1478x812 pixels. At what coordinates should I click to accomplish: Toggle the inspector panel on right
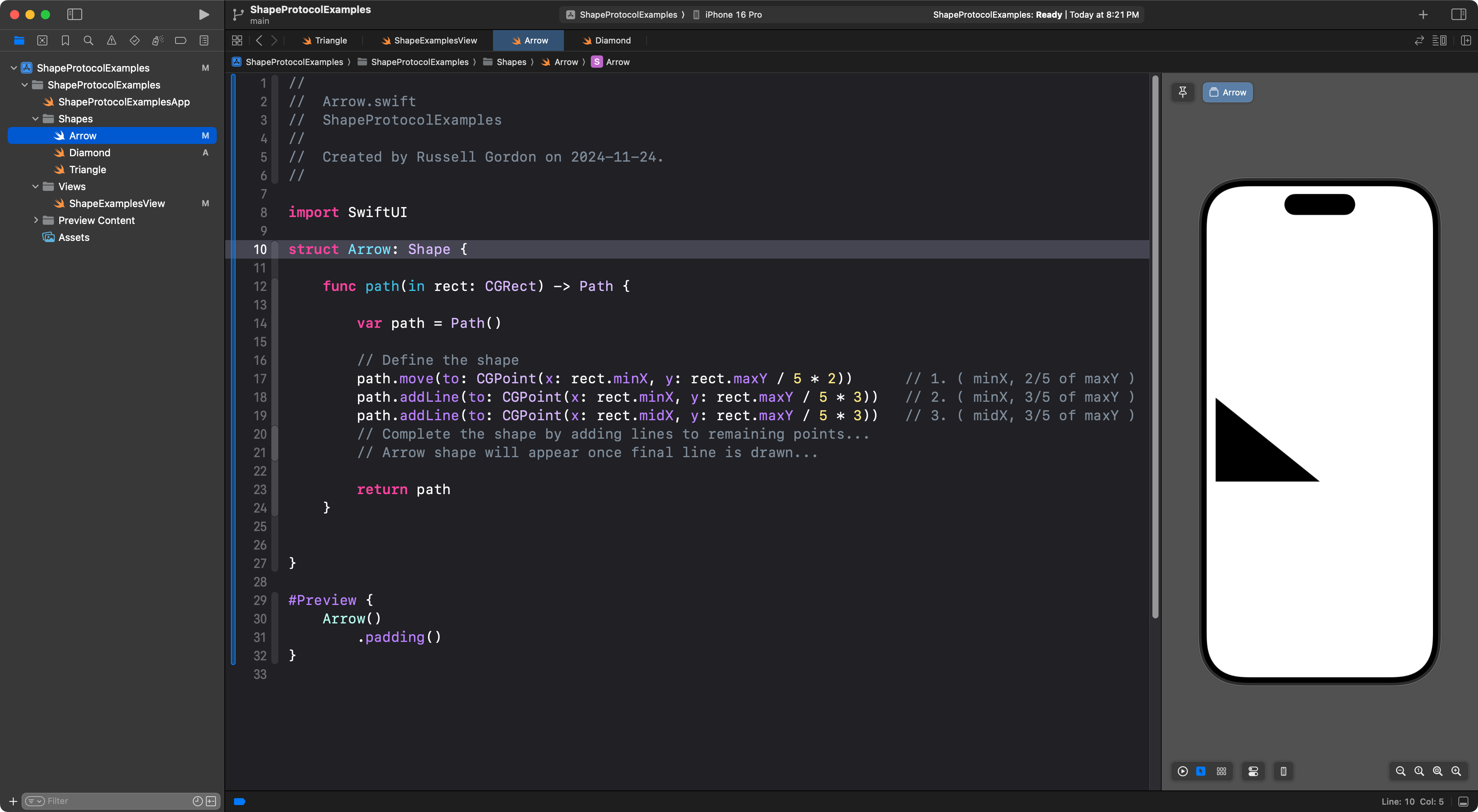1458,14
